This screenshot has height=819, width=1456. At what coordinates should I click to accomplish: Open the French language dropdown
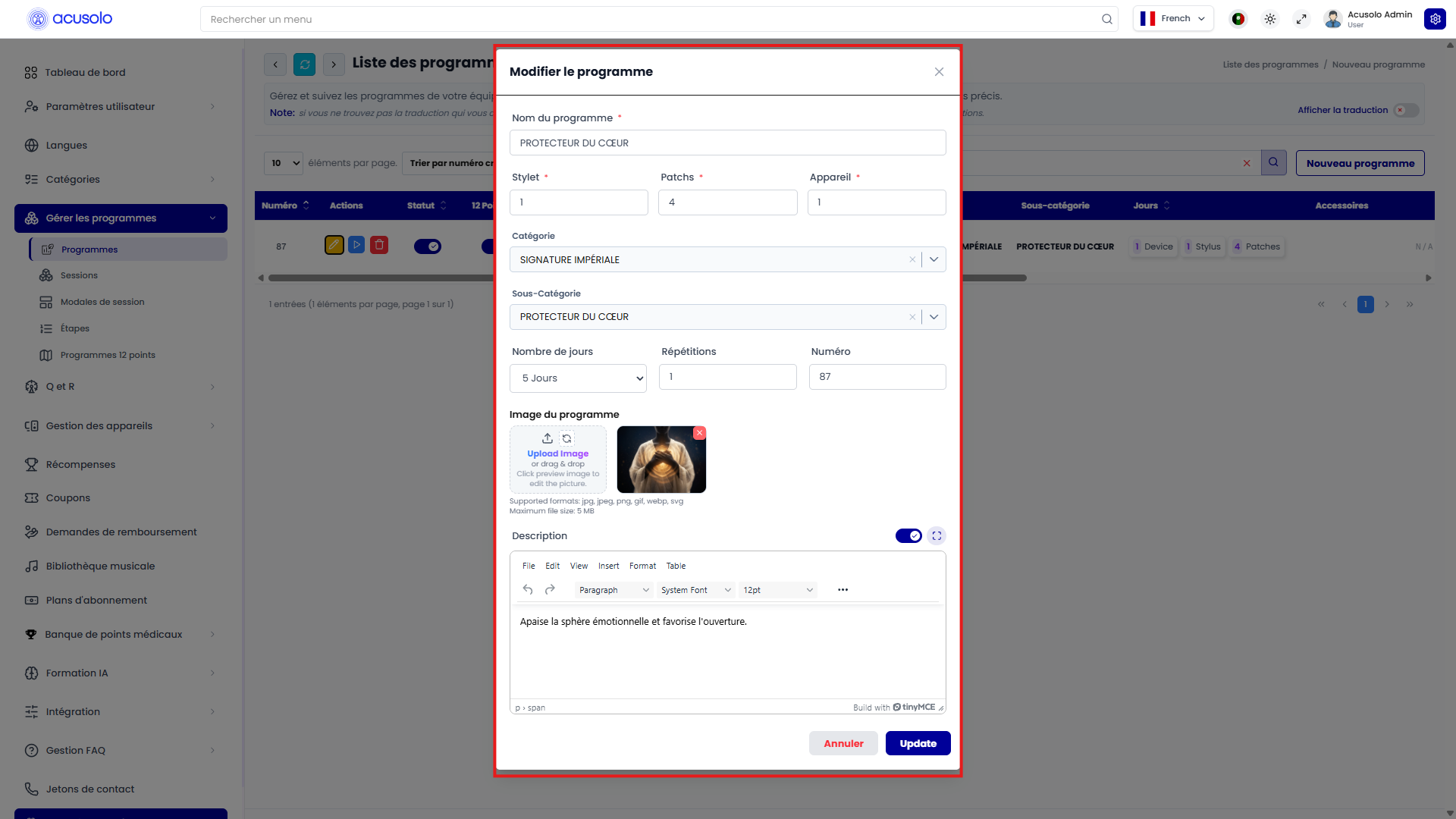click(1173, 18)
